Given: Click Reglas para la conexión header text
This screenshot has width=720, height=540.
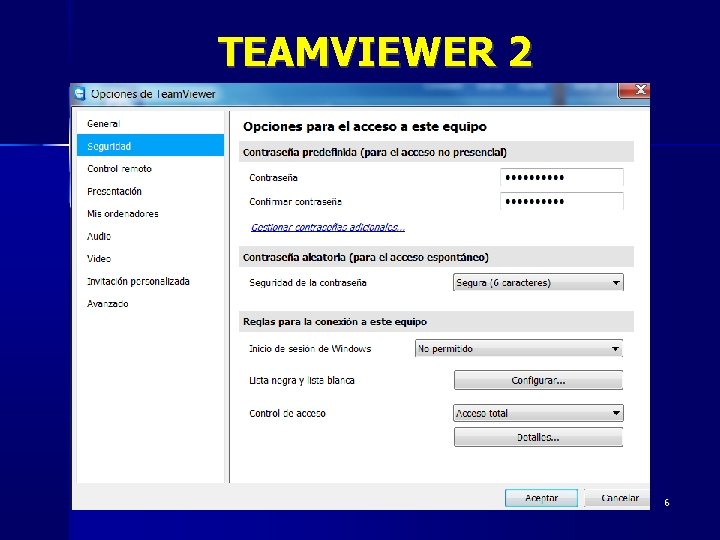Looking at the screenshot, I should click(x=335, y=321).
